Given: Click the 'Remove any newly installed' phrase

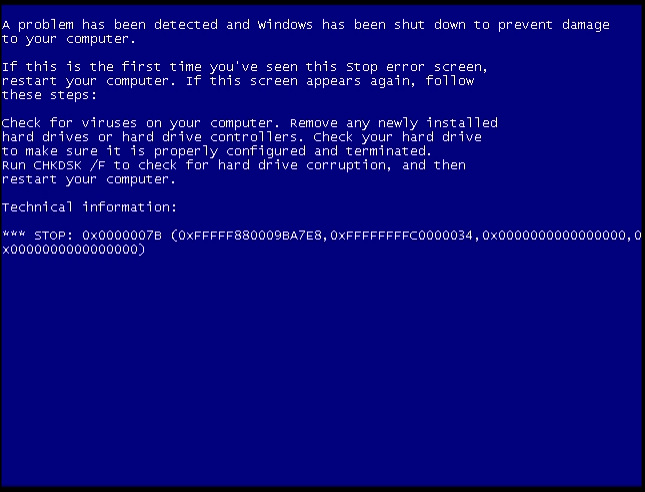Looking at the screenshot, I should pos(394,123).
